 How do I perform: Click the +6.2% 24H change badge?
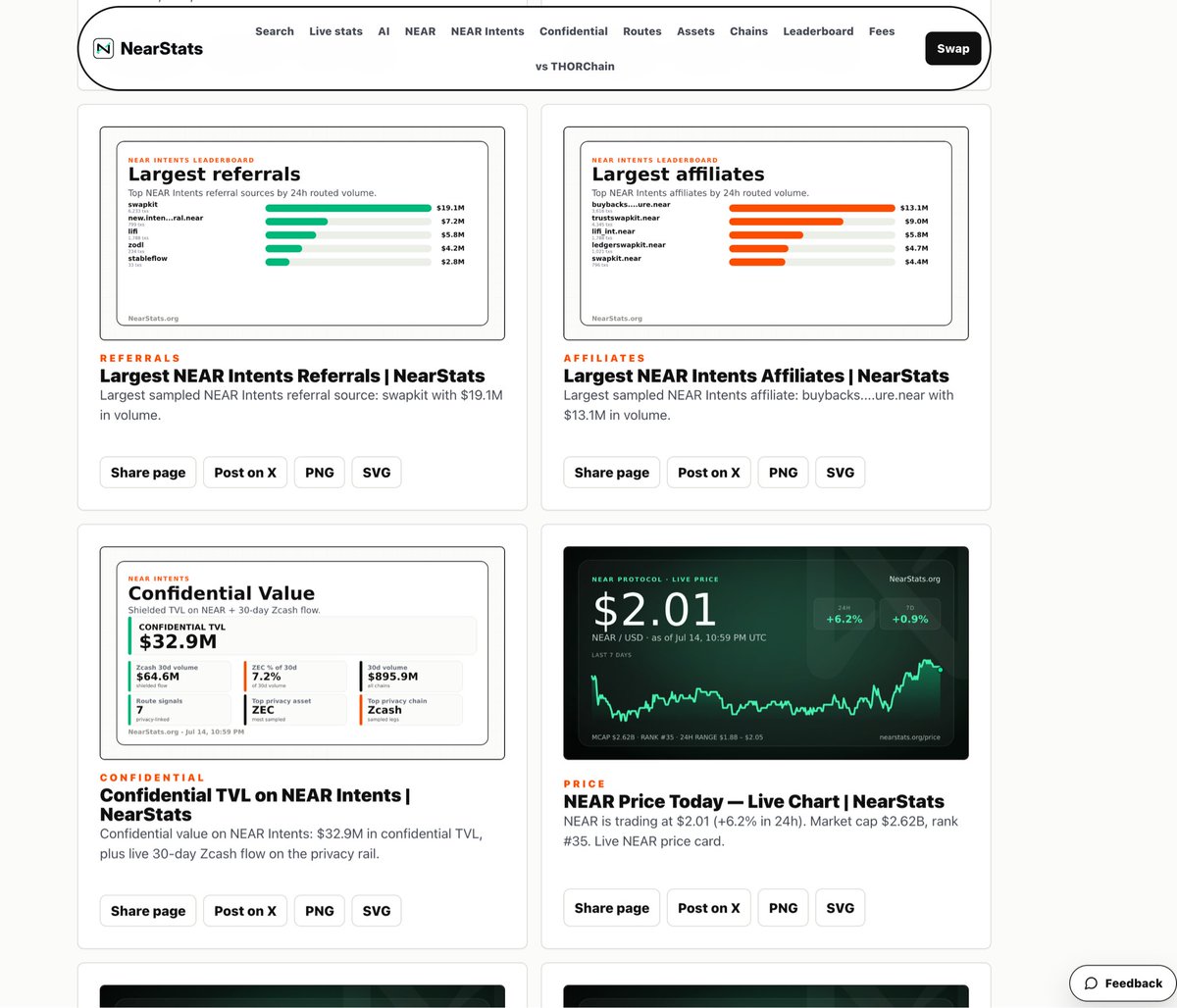[844, 615]
